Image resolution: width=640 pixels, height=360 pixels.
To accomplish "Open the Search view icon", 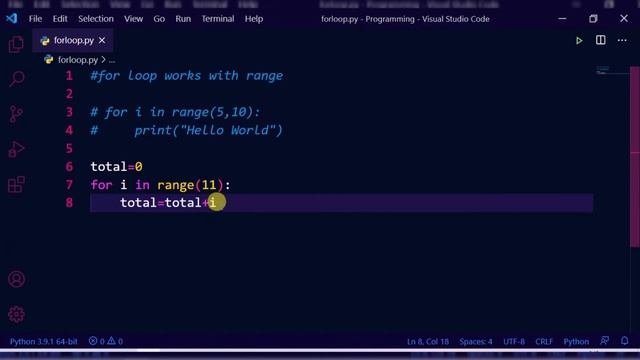I will pyautogui.click(x=16, y=78).
